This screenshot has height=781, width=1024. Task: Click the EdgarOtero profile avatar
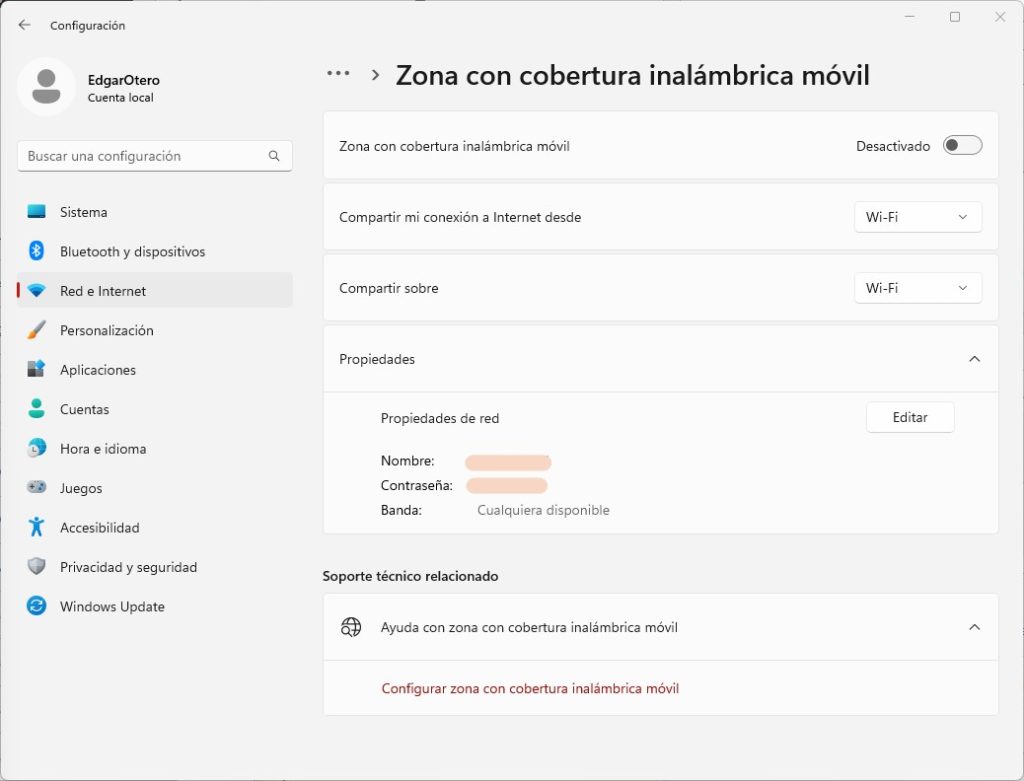(46, 87)
